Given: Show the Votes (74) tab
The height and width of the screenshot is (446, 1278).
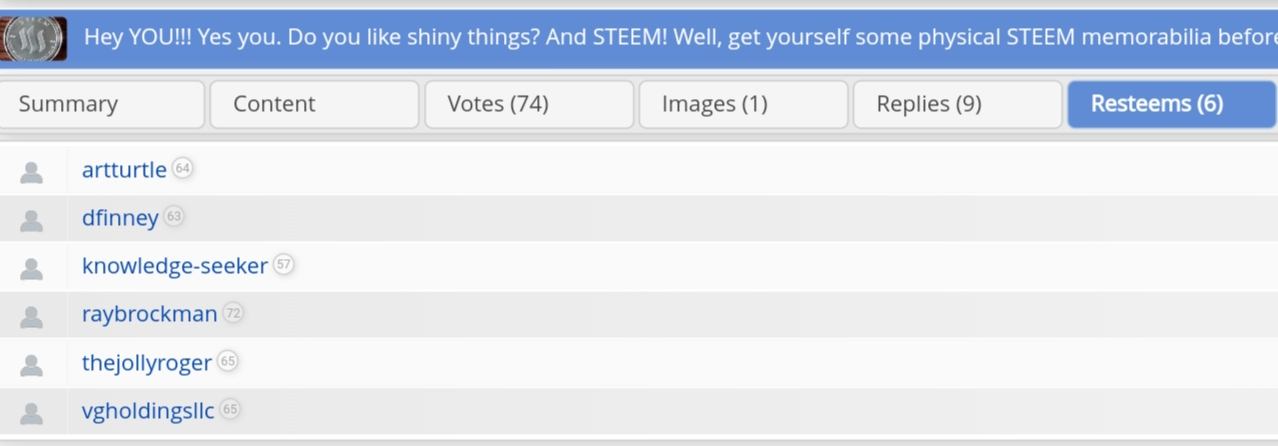Looking at the screenshot, I should [x=529, y=104].
